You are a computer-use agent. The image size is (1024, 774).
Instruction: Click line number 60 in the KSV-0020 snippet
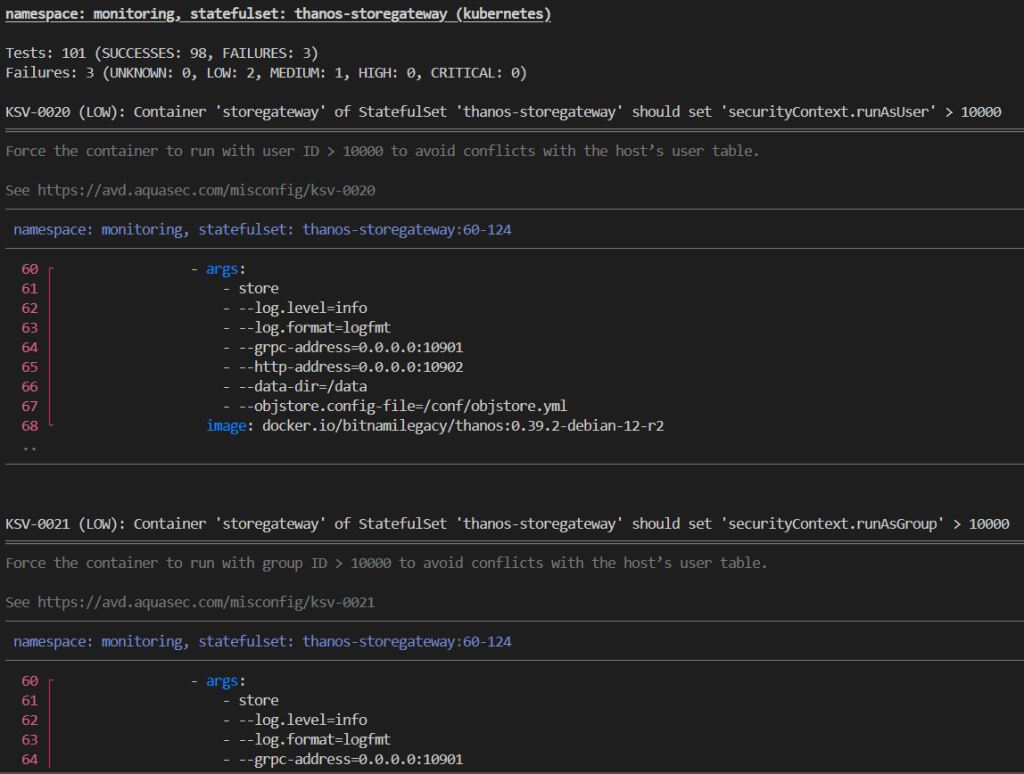[x=30, y=269]
